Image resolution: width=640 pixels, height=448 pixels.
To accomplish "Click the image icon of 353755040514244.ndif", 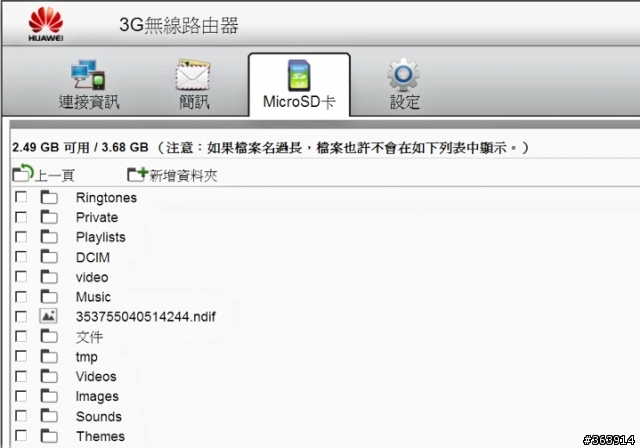I will coord(48,316).
